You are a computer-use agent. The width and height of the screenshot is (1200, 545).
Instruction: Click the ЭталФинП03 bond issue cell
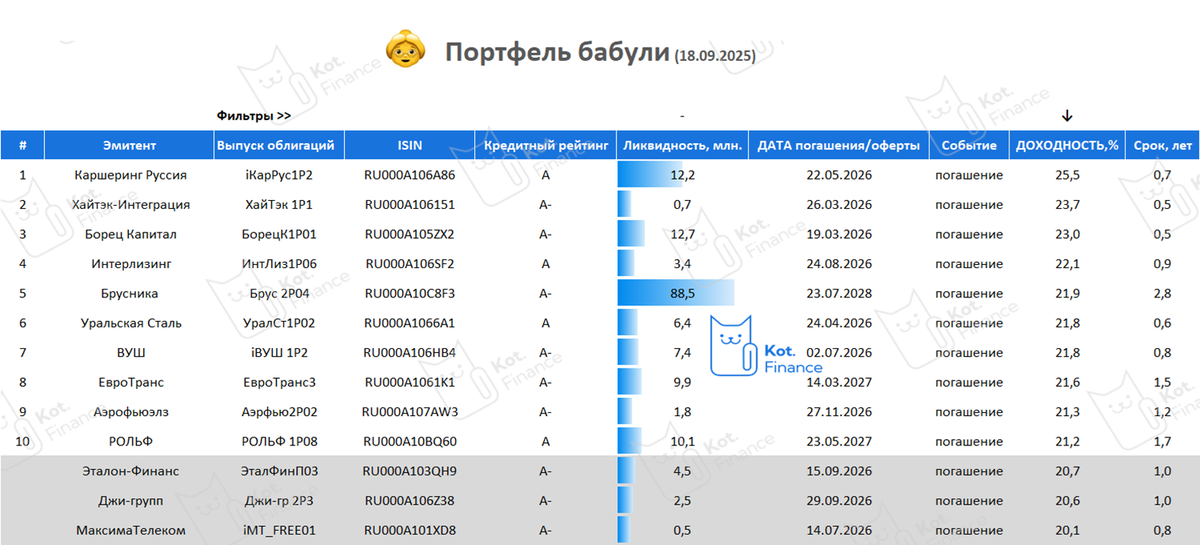click(x=279, y=471)
